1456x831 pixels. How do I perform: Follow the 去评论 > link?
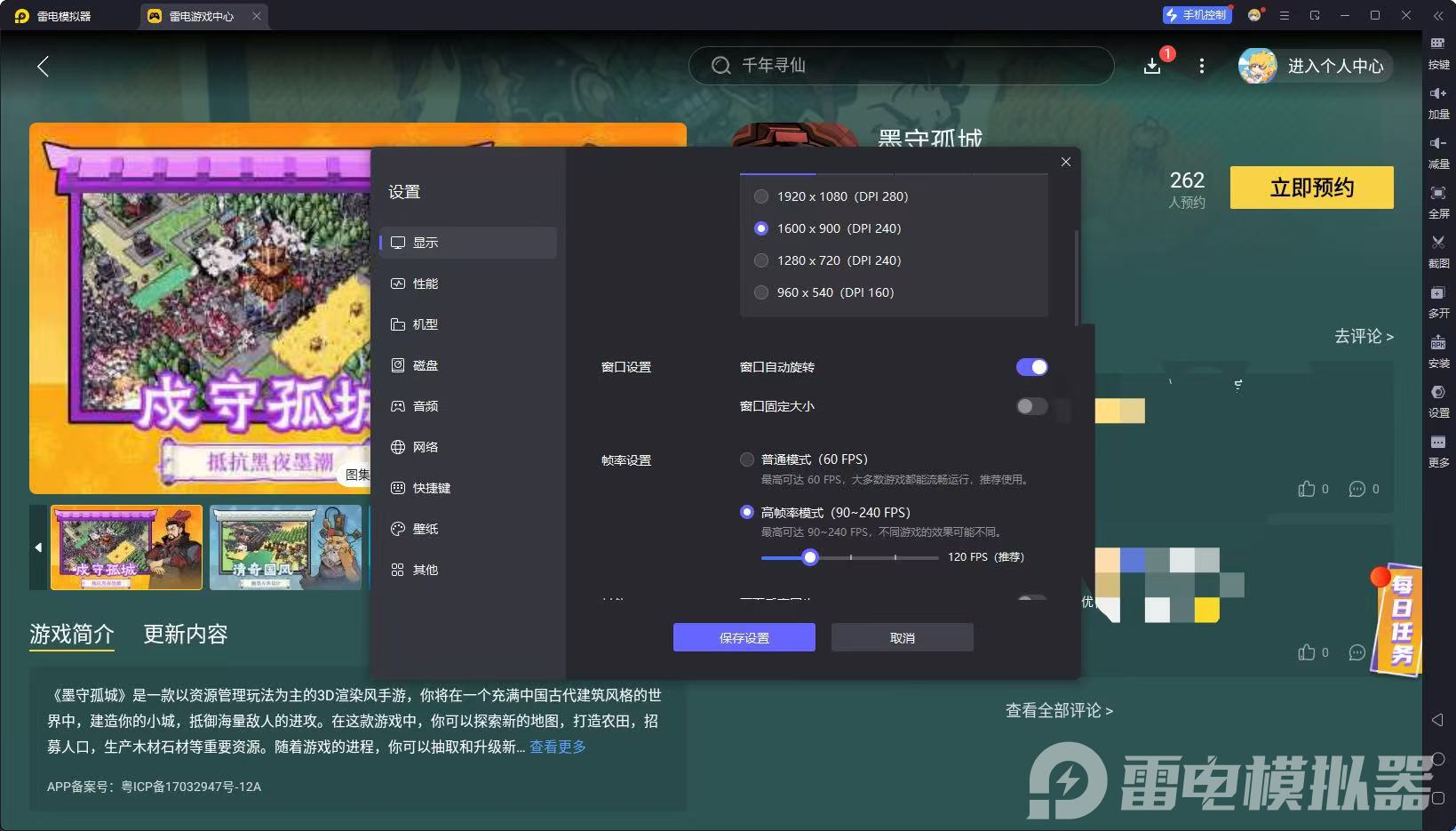click(x=1364, y=336)
